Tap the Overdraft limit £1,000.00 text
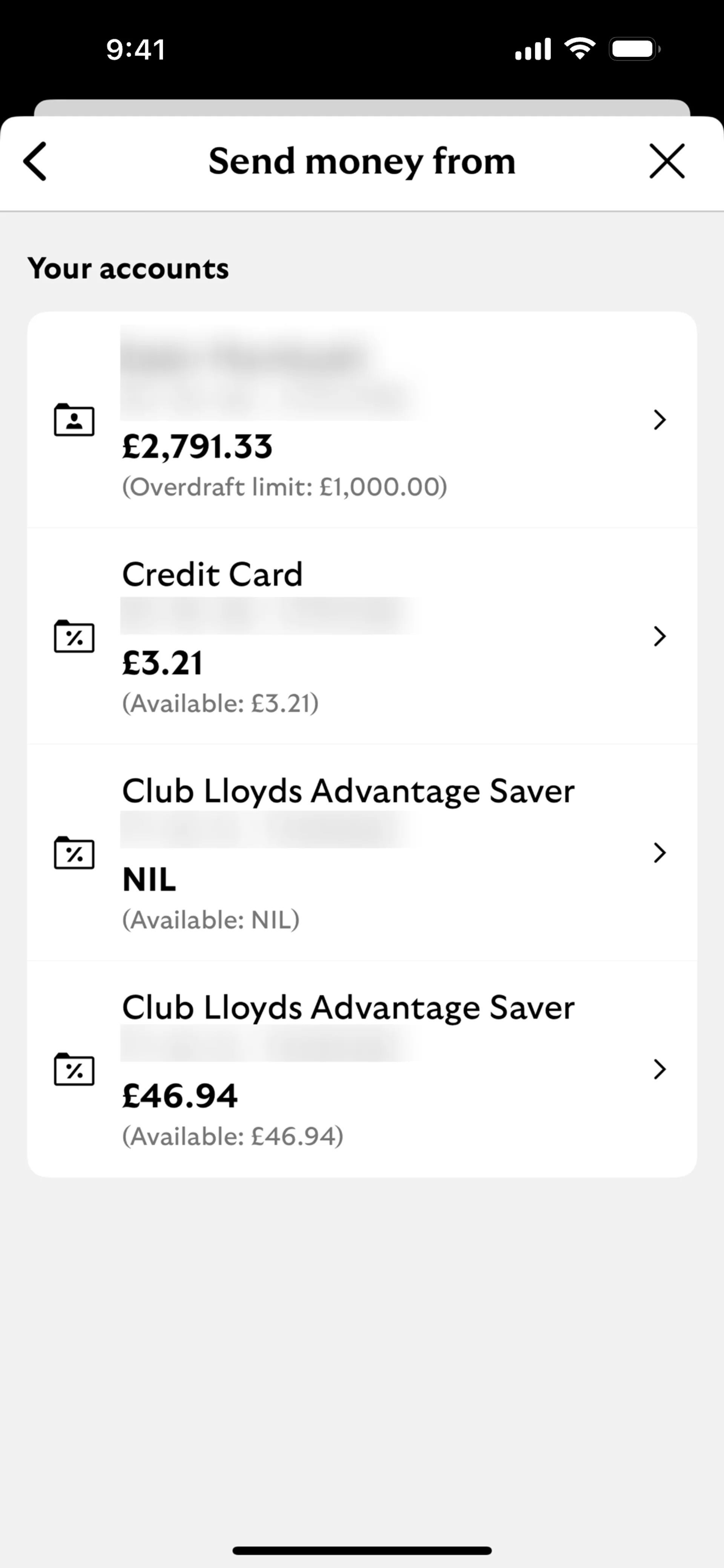Image resolution: width=724 pixels, height=1568 pixels. click(x=284, y=487)
